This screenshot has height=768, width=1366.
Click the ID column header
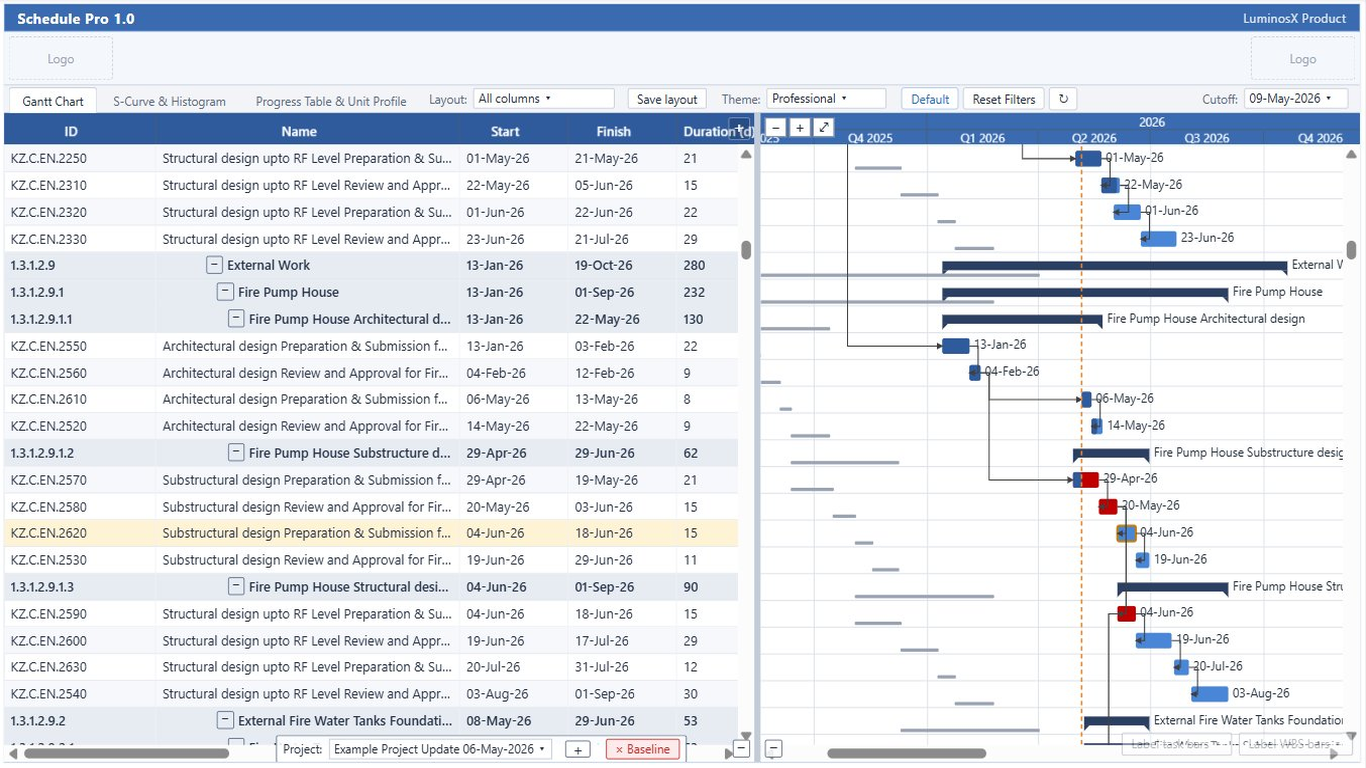71,131
